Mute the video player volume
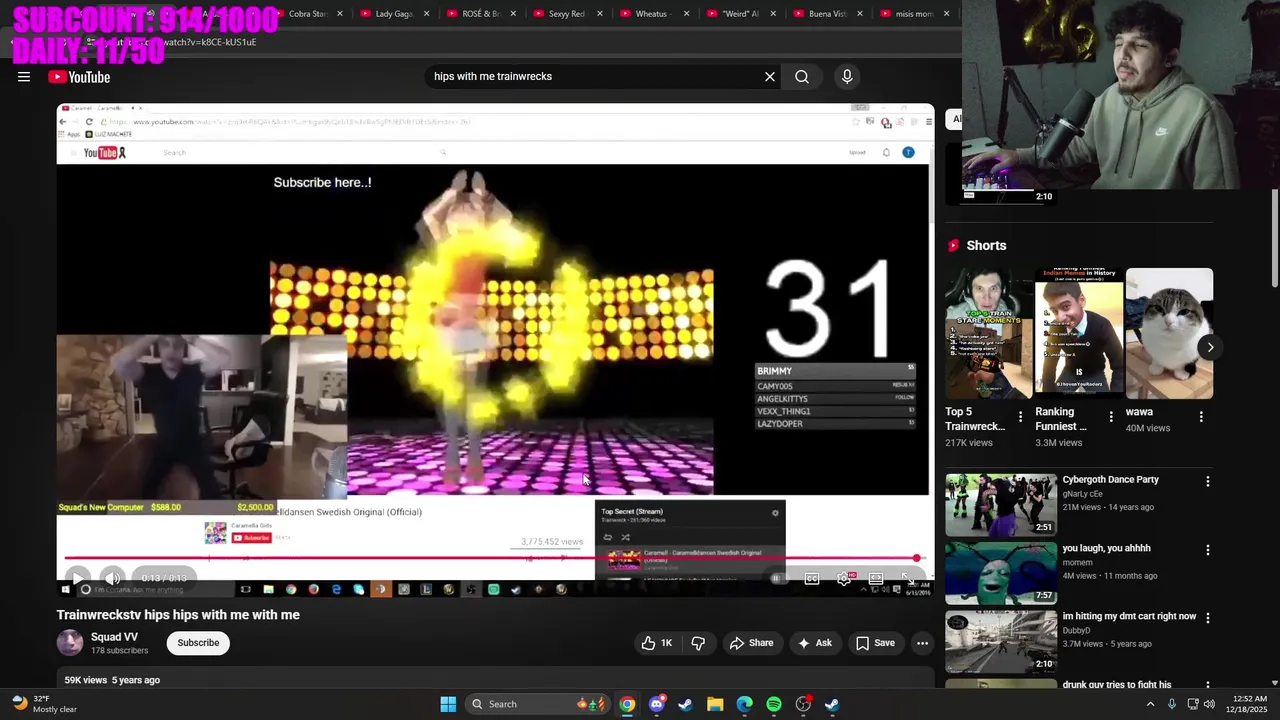The height and width of the screenshot is (720, 1280). [x=113, y=578]
